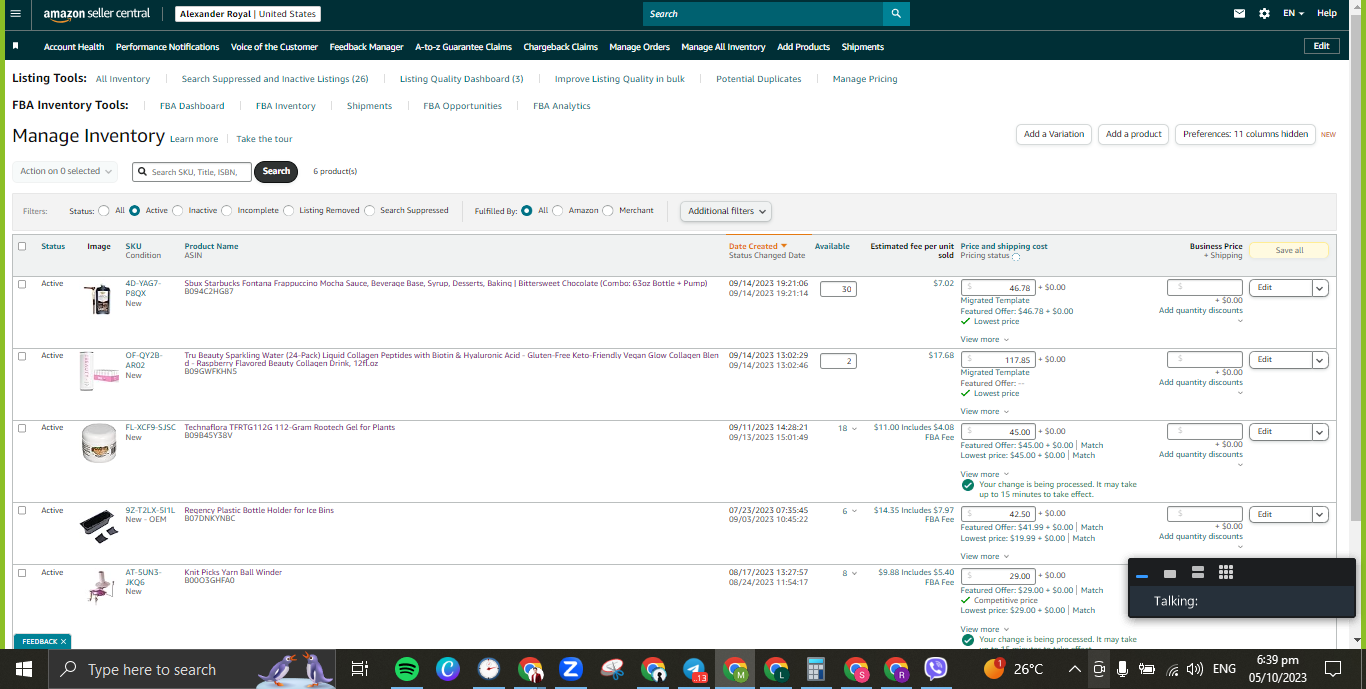The width and height of the screenshot is (1366, 689).
Task: Open the hamburger navigation menu
Action: pyautogui.click(x=15, y=14)
